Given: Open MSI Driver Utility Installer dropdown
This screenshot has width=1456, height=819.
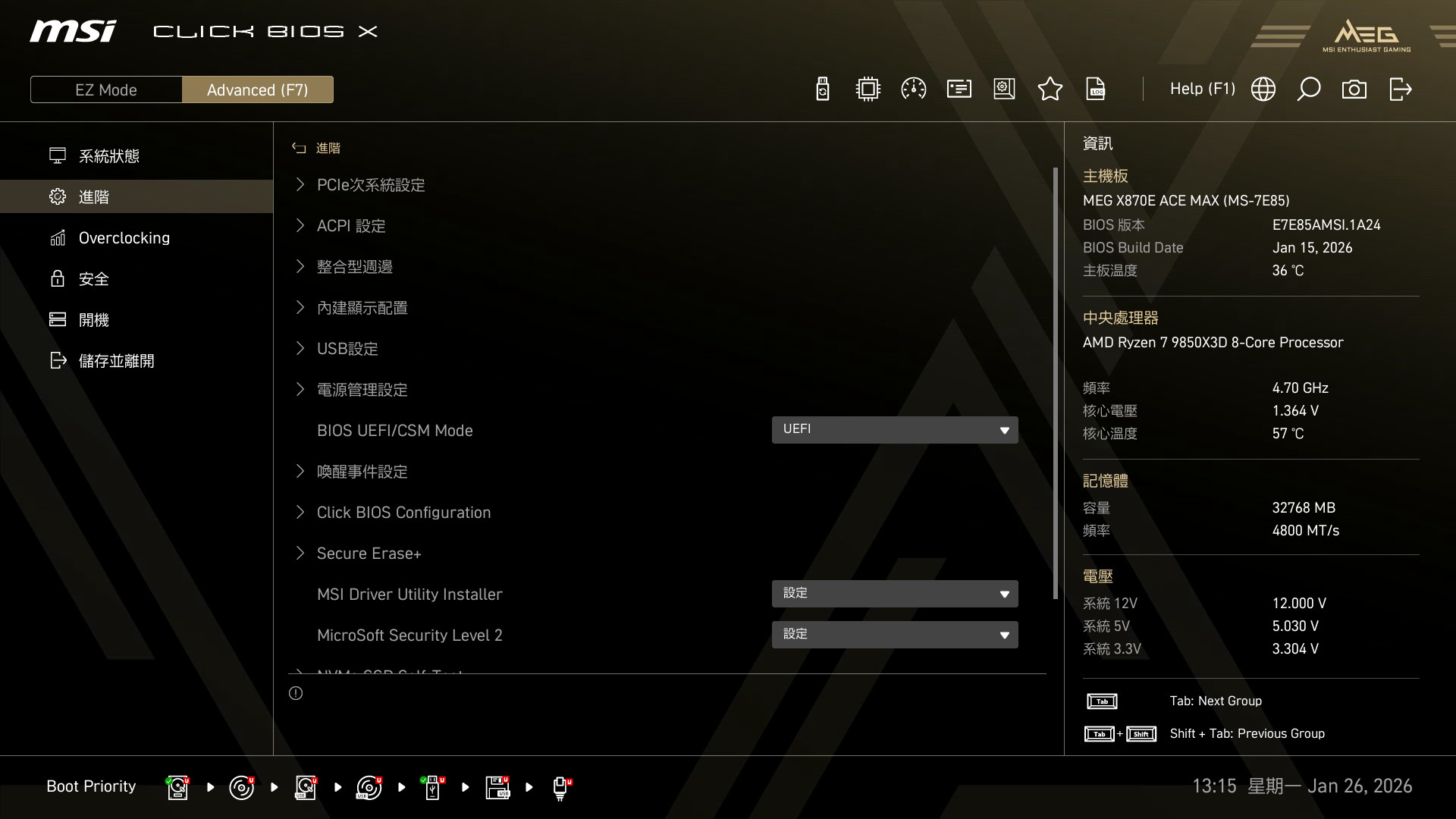Looking at the screenshot, I should (x=894, y=594).
